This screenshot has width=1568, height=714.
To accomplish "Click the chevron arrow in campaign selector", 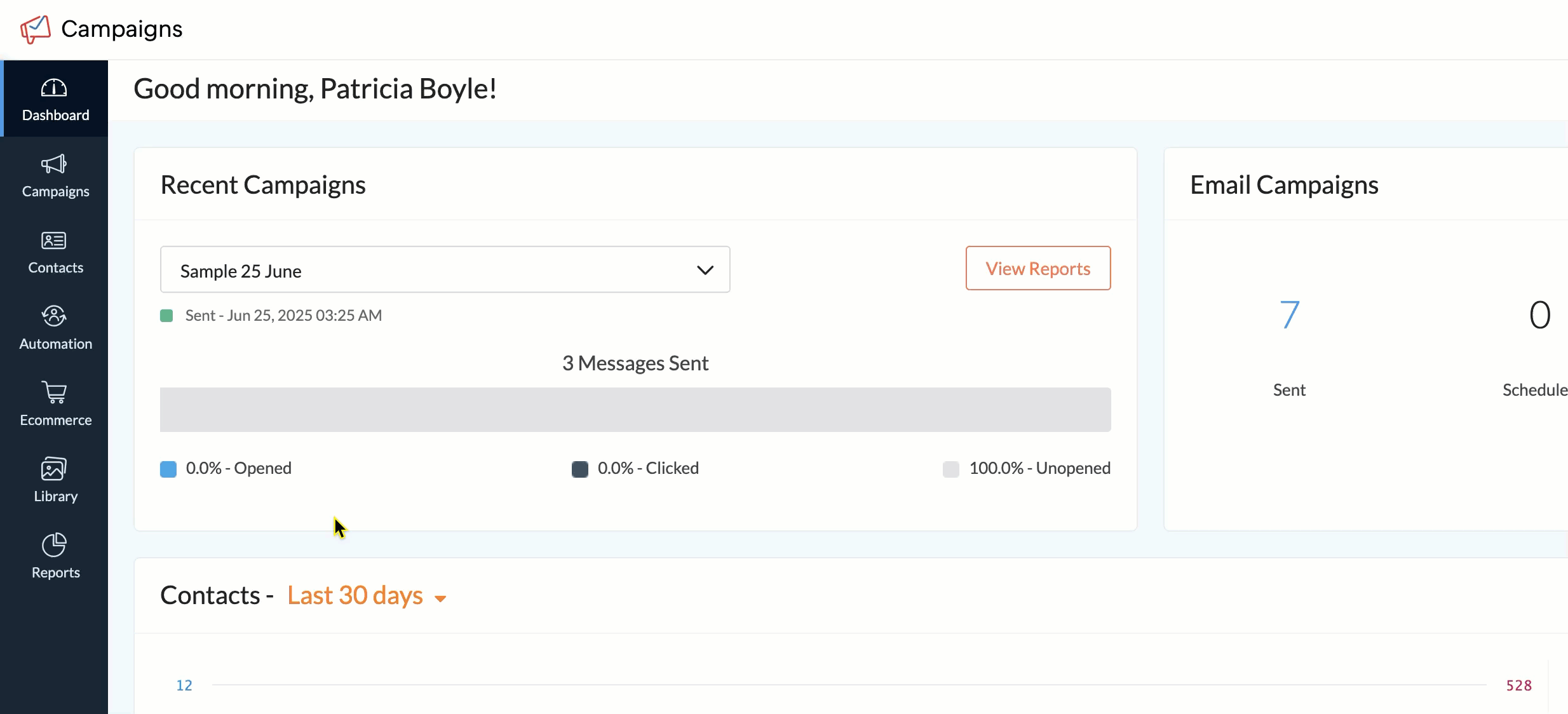I will [x=705, y=271].
